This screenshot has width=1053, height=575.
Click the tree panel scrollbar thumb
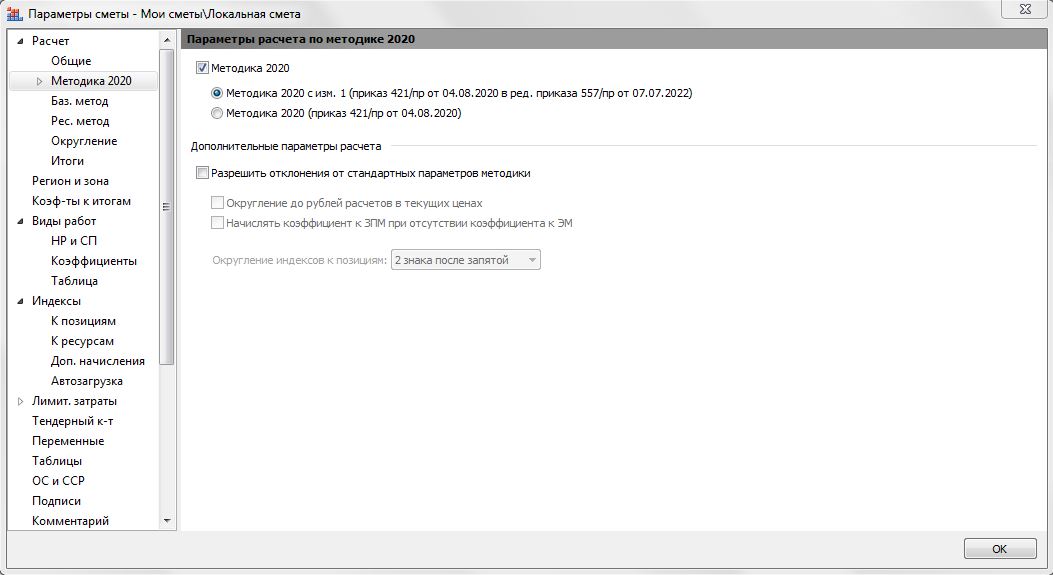tap(167, 207)
